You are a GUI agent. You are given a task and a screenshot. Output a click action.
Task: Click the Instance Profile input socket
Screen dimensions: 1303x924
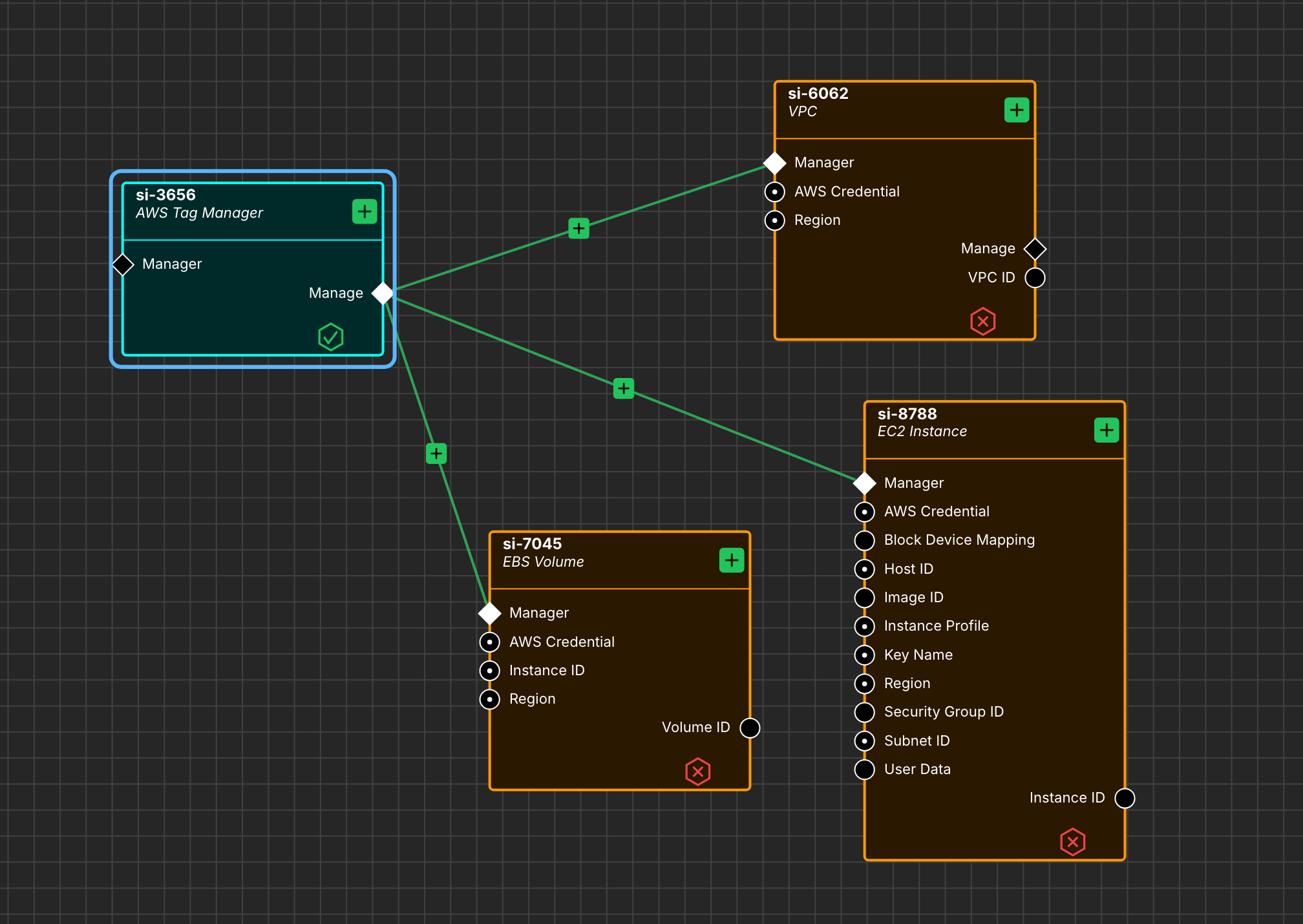coord(865,626)
